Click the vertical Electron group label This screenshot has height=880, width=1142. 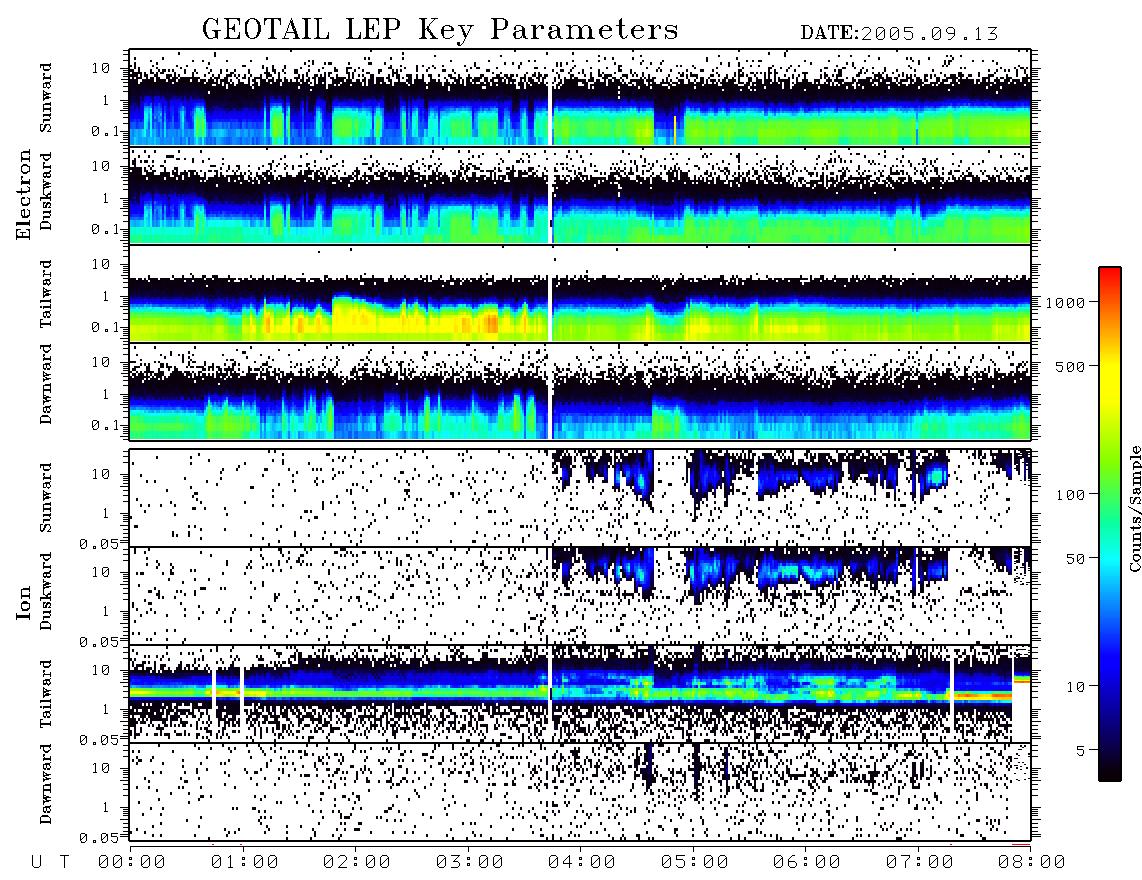tap(24, 195)
